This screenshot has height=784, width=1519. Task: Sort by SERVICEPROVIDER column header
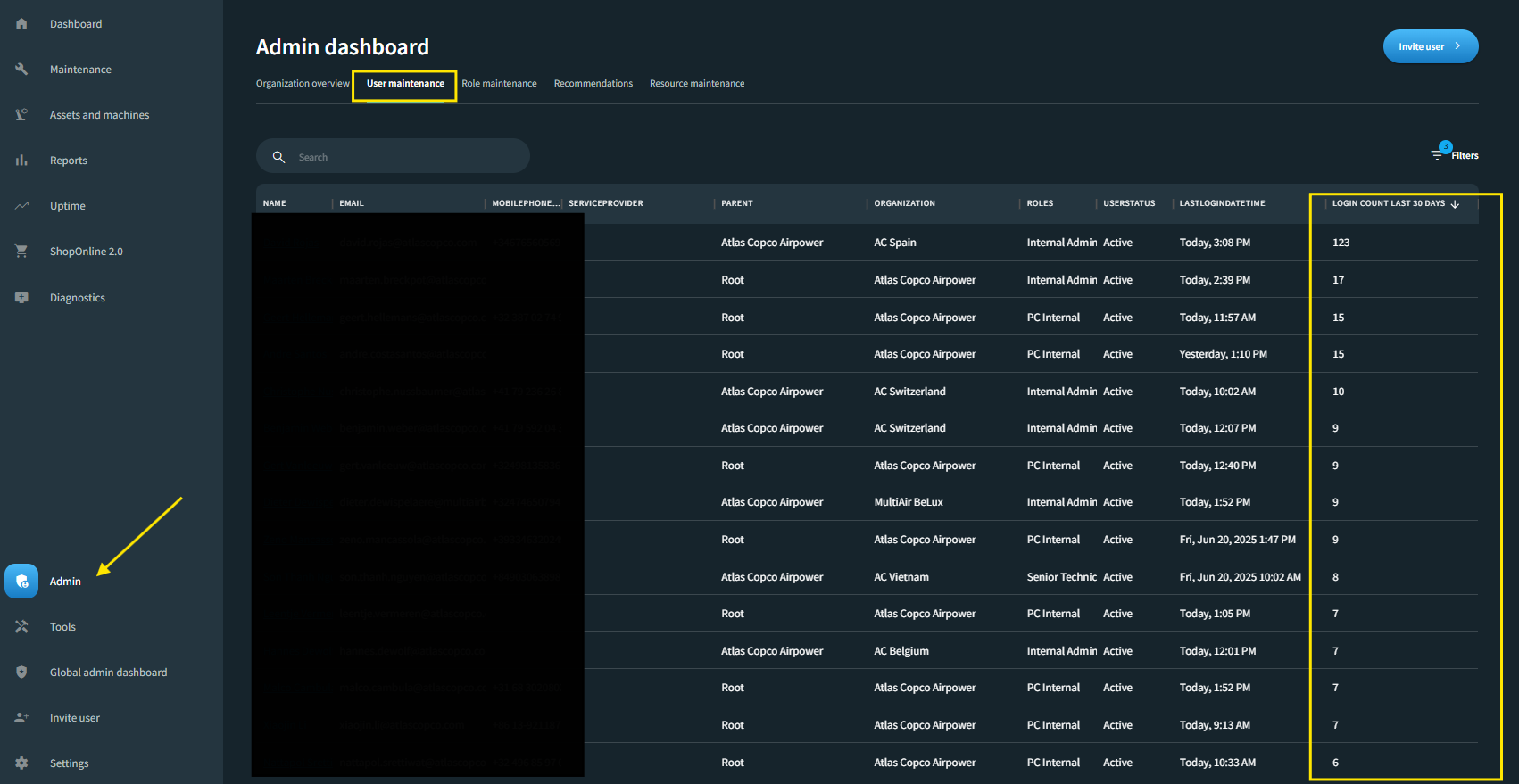pyautogui.click(x=606, y=203)
